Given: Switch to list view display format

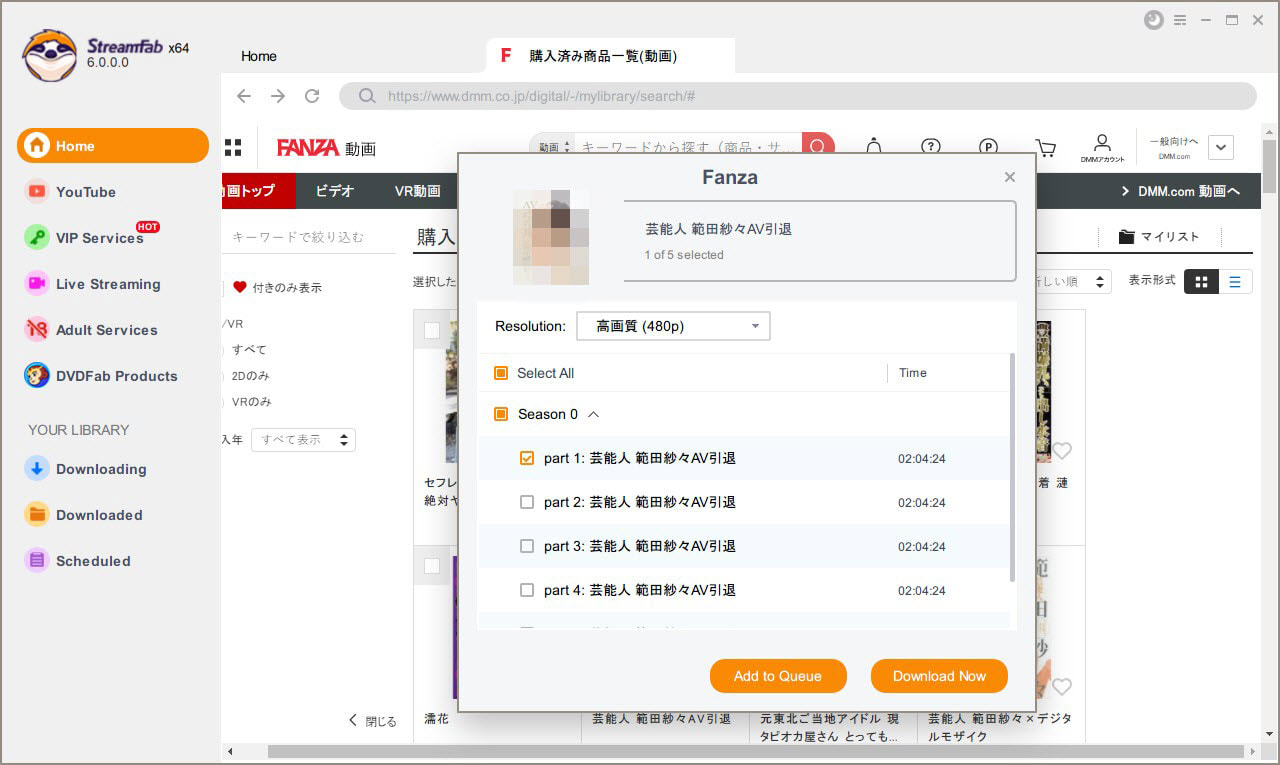Looking at the screenshot, I should tap(1235, 282).
